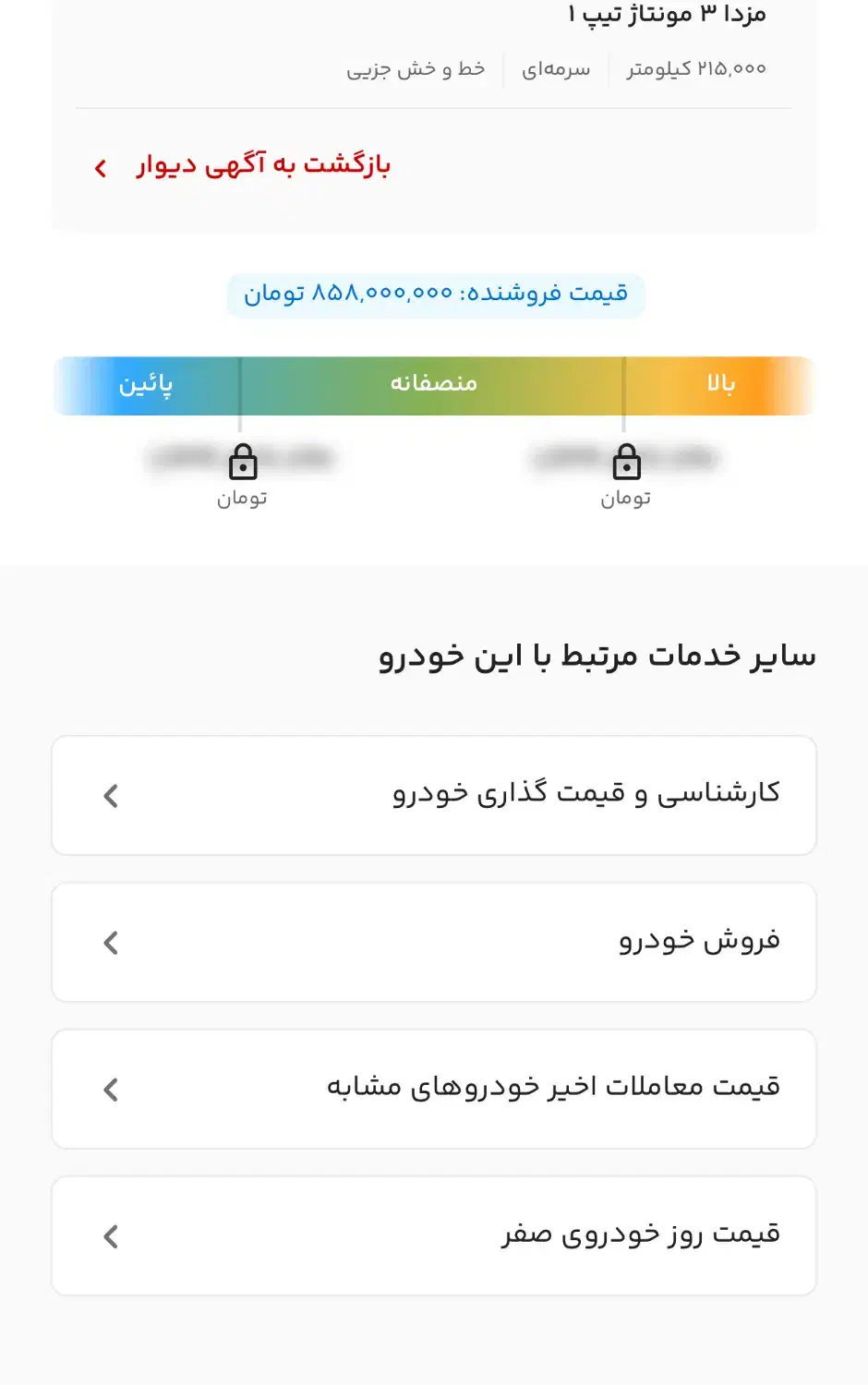
Task: Tap the ۲۱۵,۰۰۰ کیلومتر mileage tag
Action: [696, 69]
